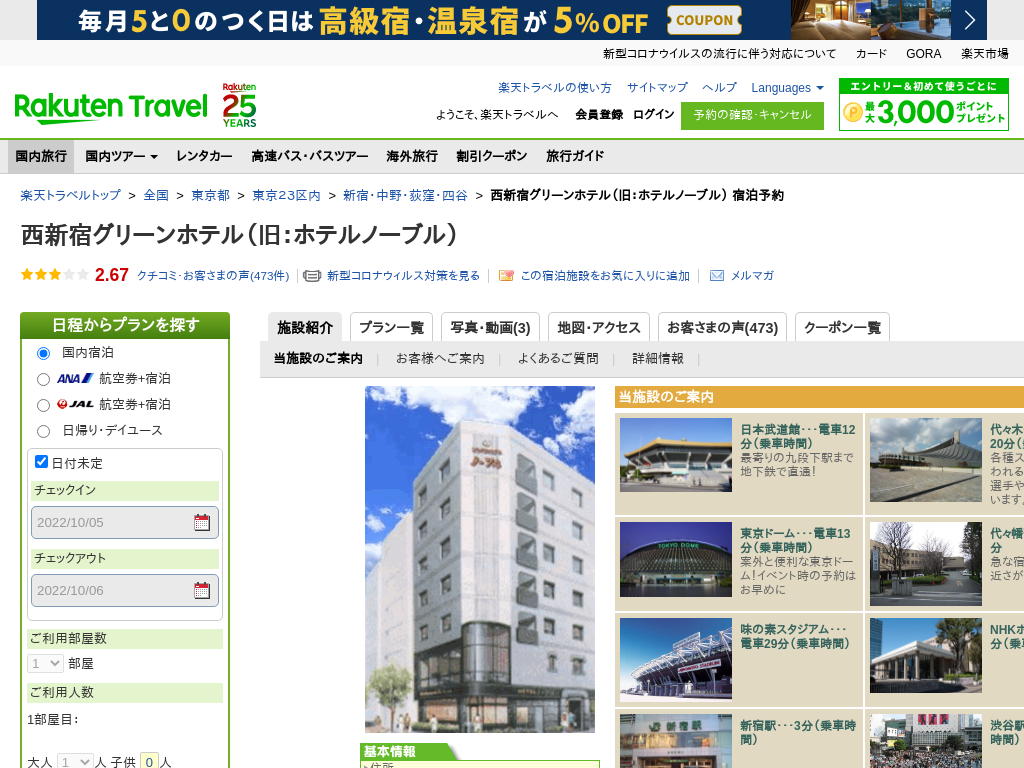Open the 楽天市場 link in top bar
Image resolution: width=1024 pixels, height=768 pixels.
coord(984,54)
